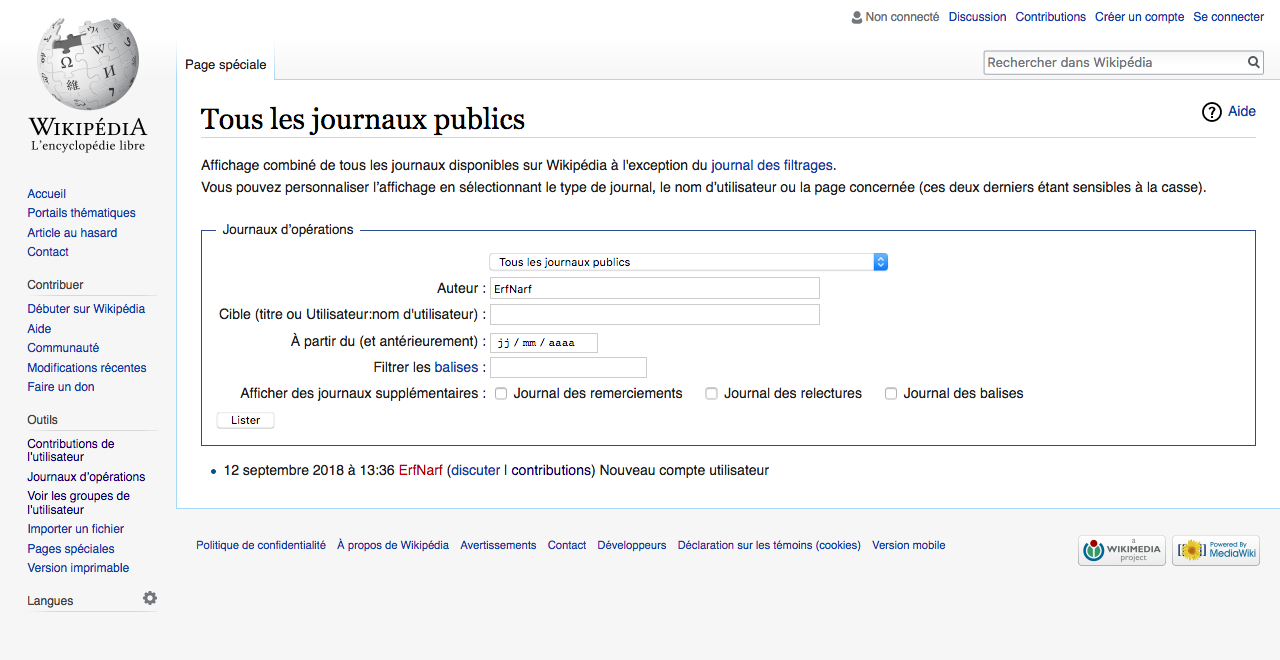The image size is (1280, 660).
Task: Open the sidebar Aide link
Action: [39, 329]
